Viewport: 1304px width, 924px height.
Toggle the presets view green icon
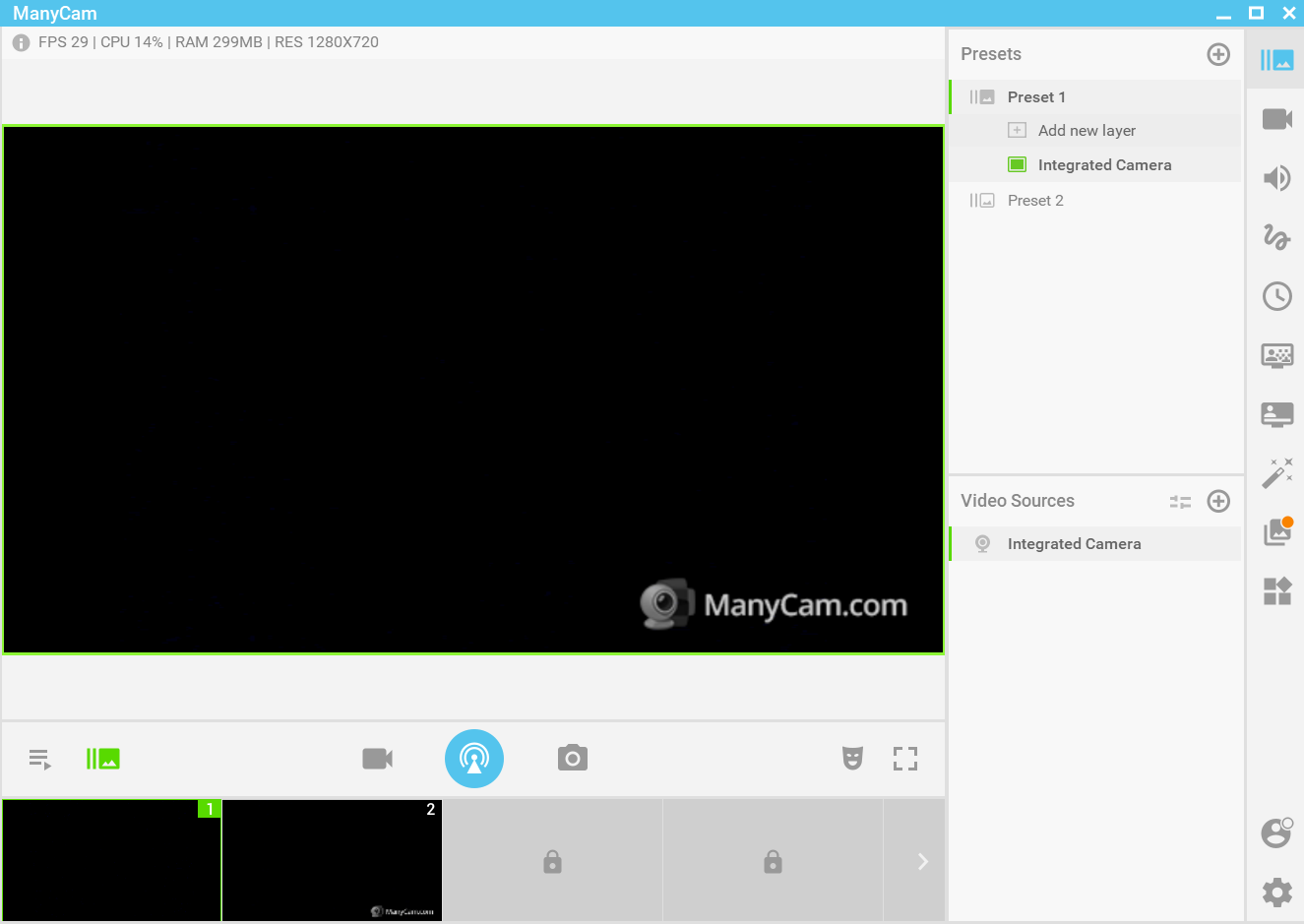pyautogui.click(x=102, y=759)
